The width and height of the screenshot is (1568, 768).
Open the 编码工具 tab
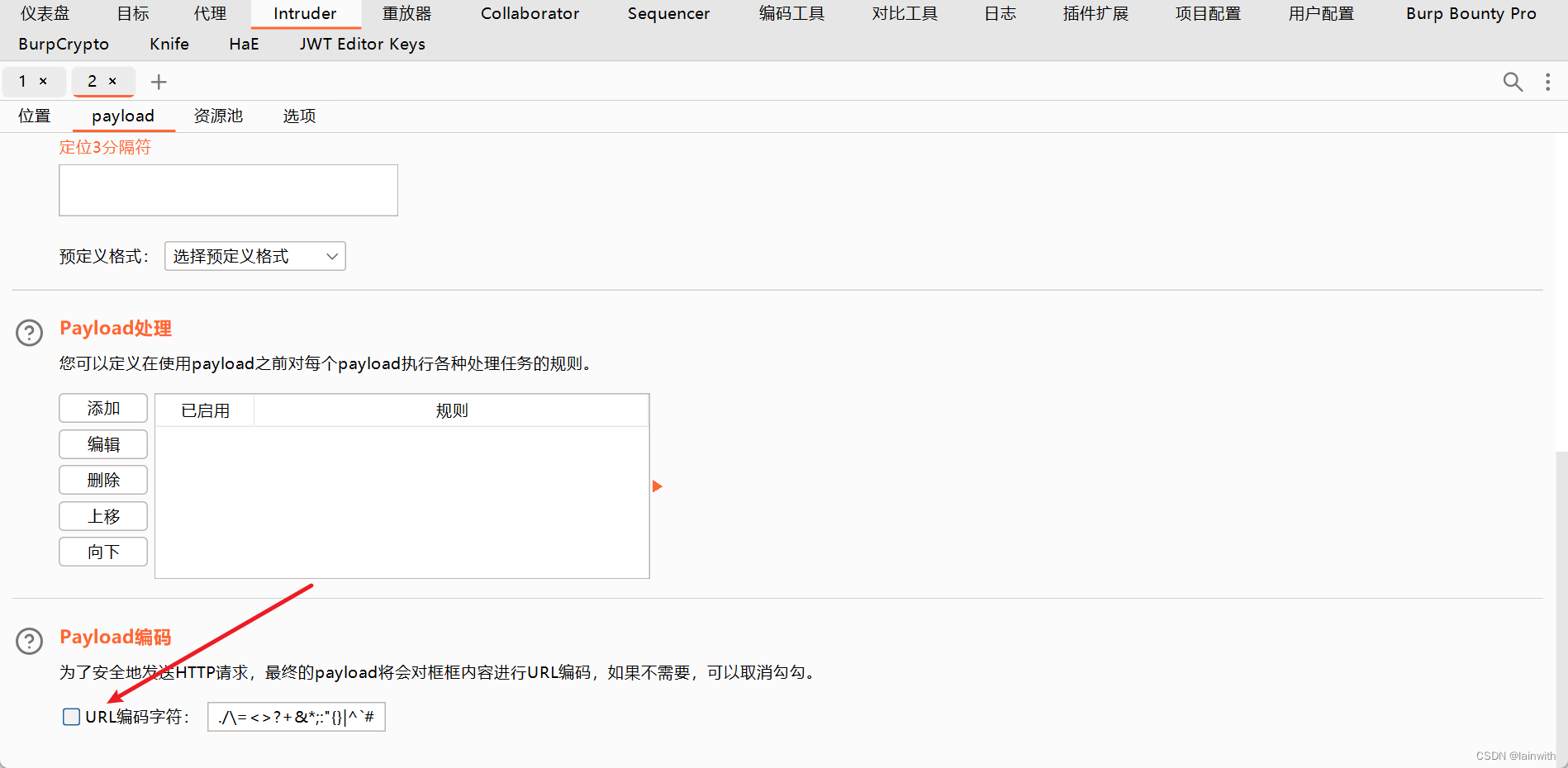coord(791,14)
